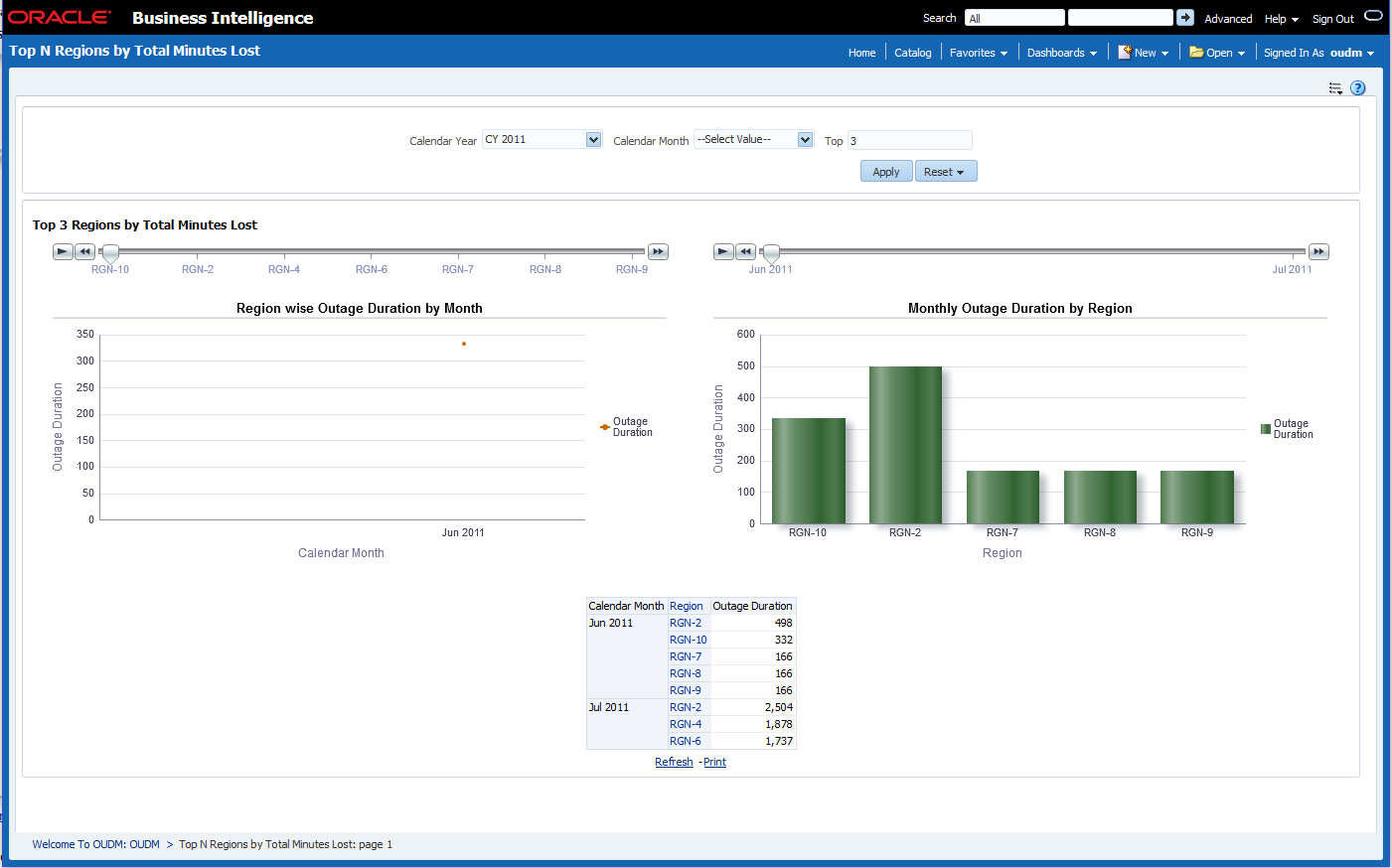Viewport: 1392px width, 868px height.
Task: Step forward on the region slider
Action: [x=658, y=252]
